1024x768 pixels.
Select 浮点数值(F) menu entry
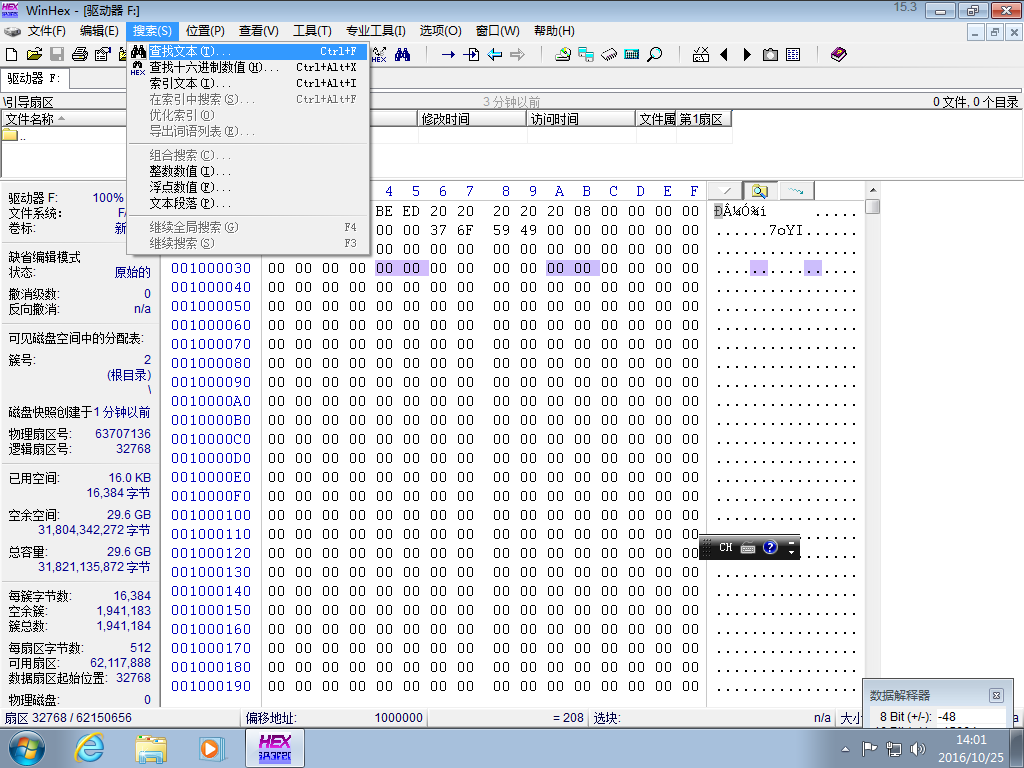[x=249, y=187]
